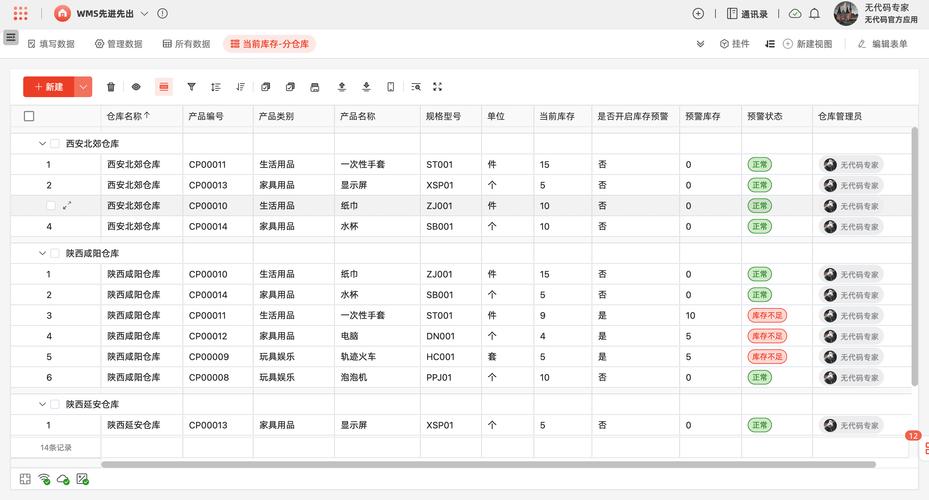
Task: Click the mobile phone preview icon
Action: pos(390,87)
